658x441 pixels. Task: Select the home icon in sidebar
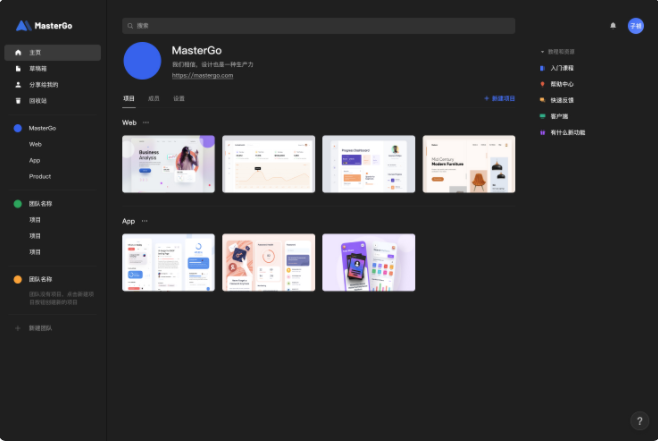[18, 52]
